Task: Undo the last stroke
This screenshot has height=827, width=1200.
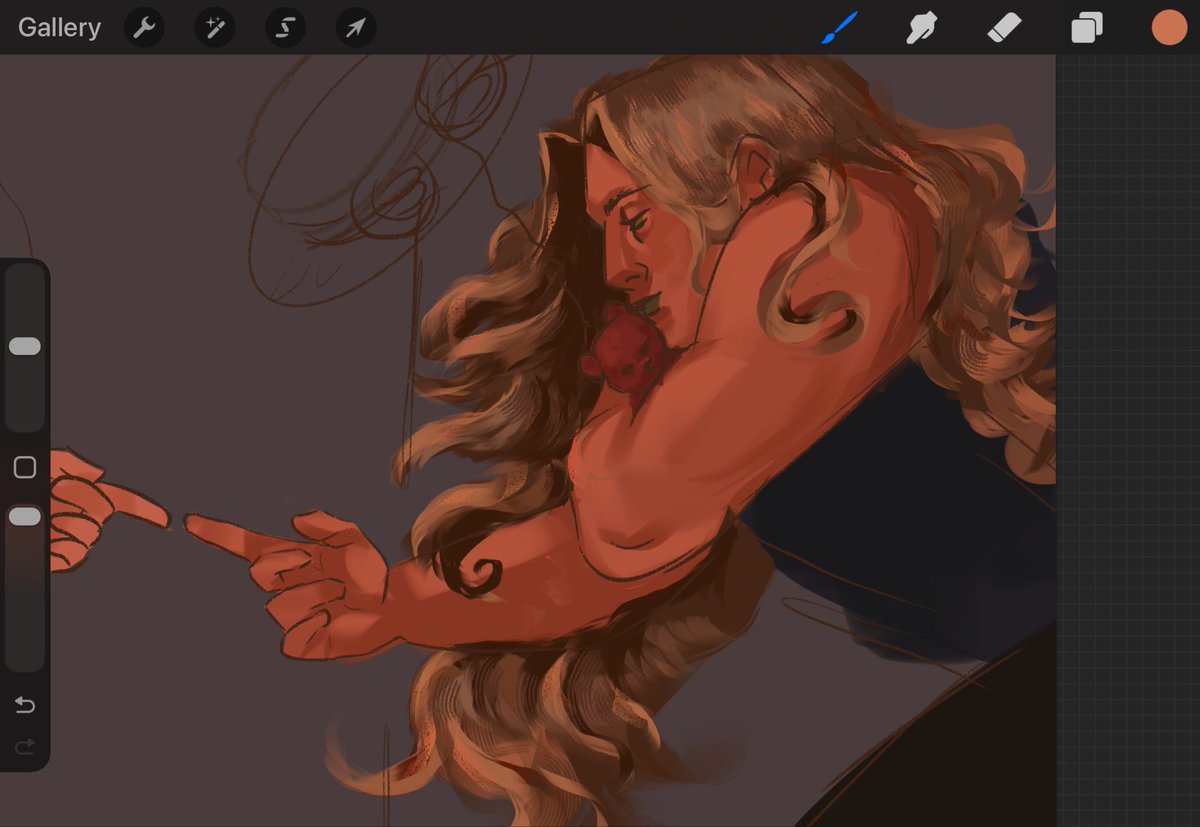Action: [25, 706]
